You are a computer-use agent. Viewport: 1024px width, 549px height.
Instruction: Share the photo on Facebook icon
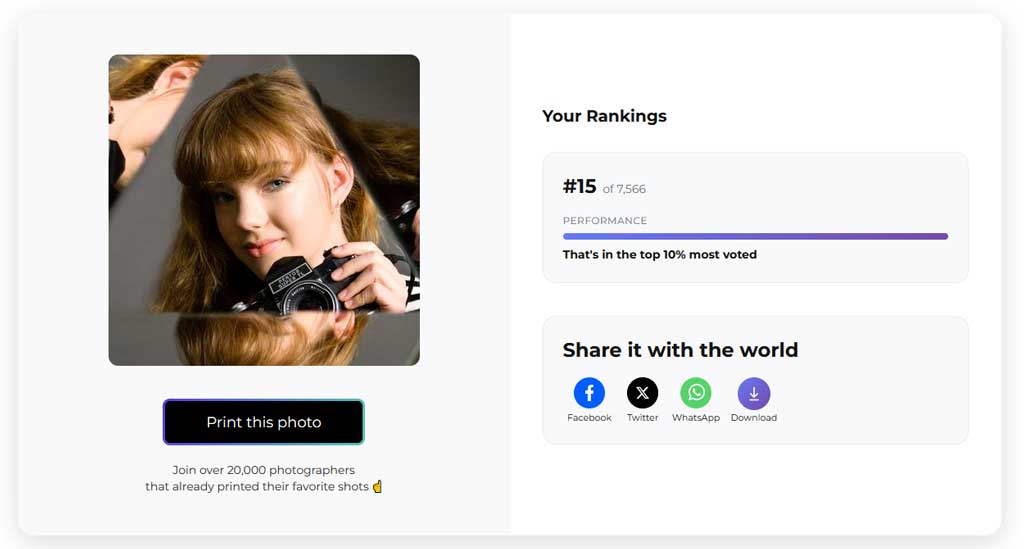pos(589,393)
